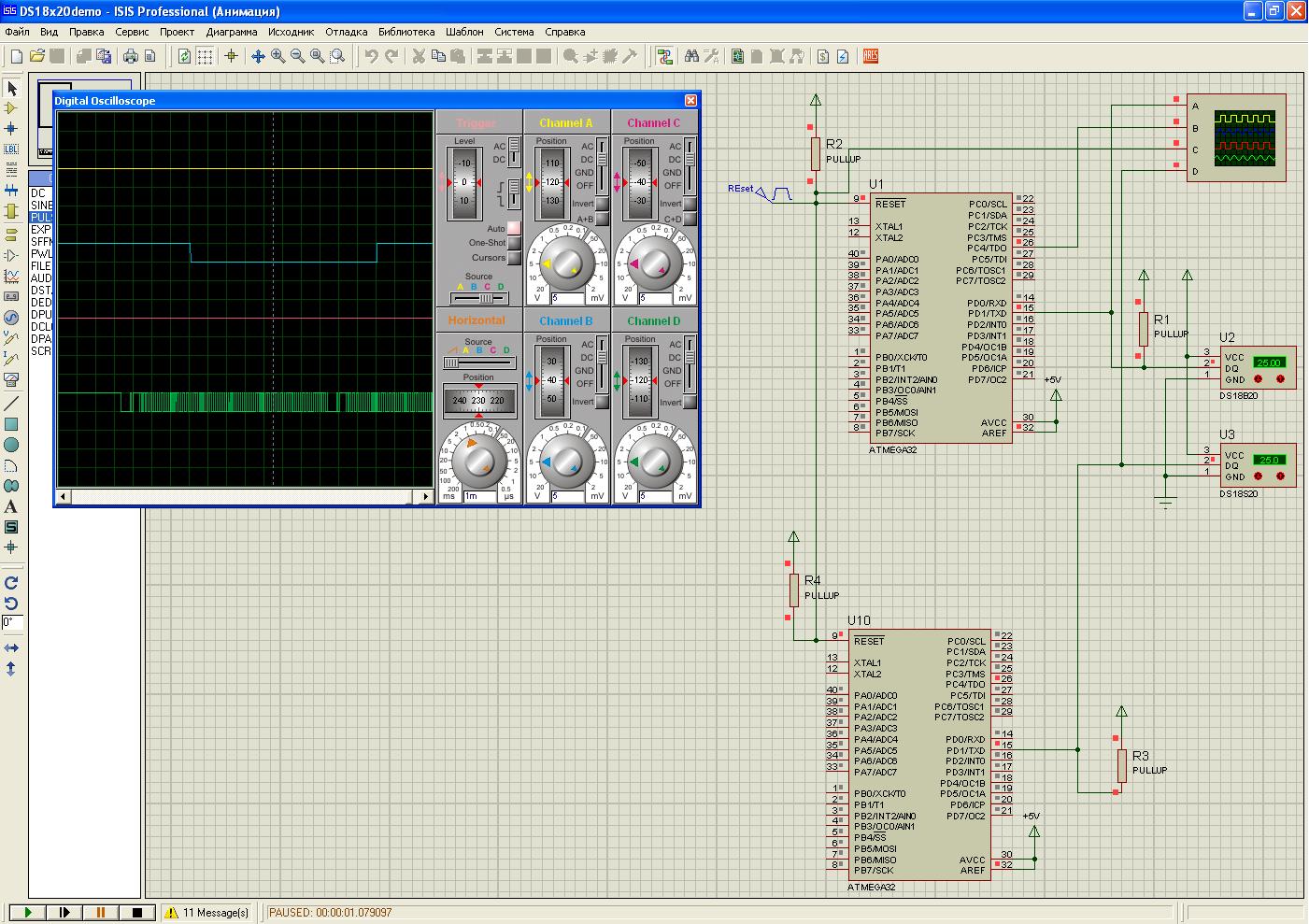This screenshot has width=1309, height=924.
Task: Toggle the Channel A Invert button
Action: click(x=603, y=204)
